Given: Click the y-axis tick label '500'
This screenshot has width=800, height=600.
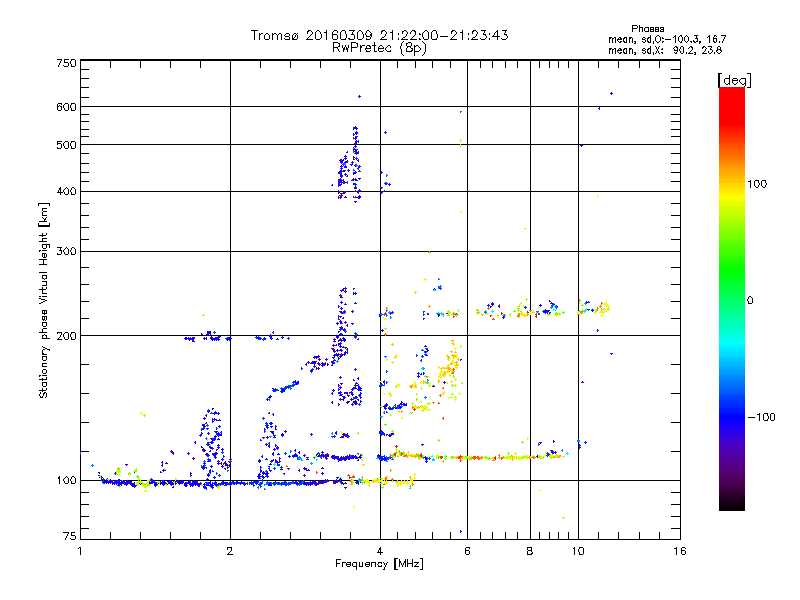Looking at the screenshot, I should pos(66,145).
